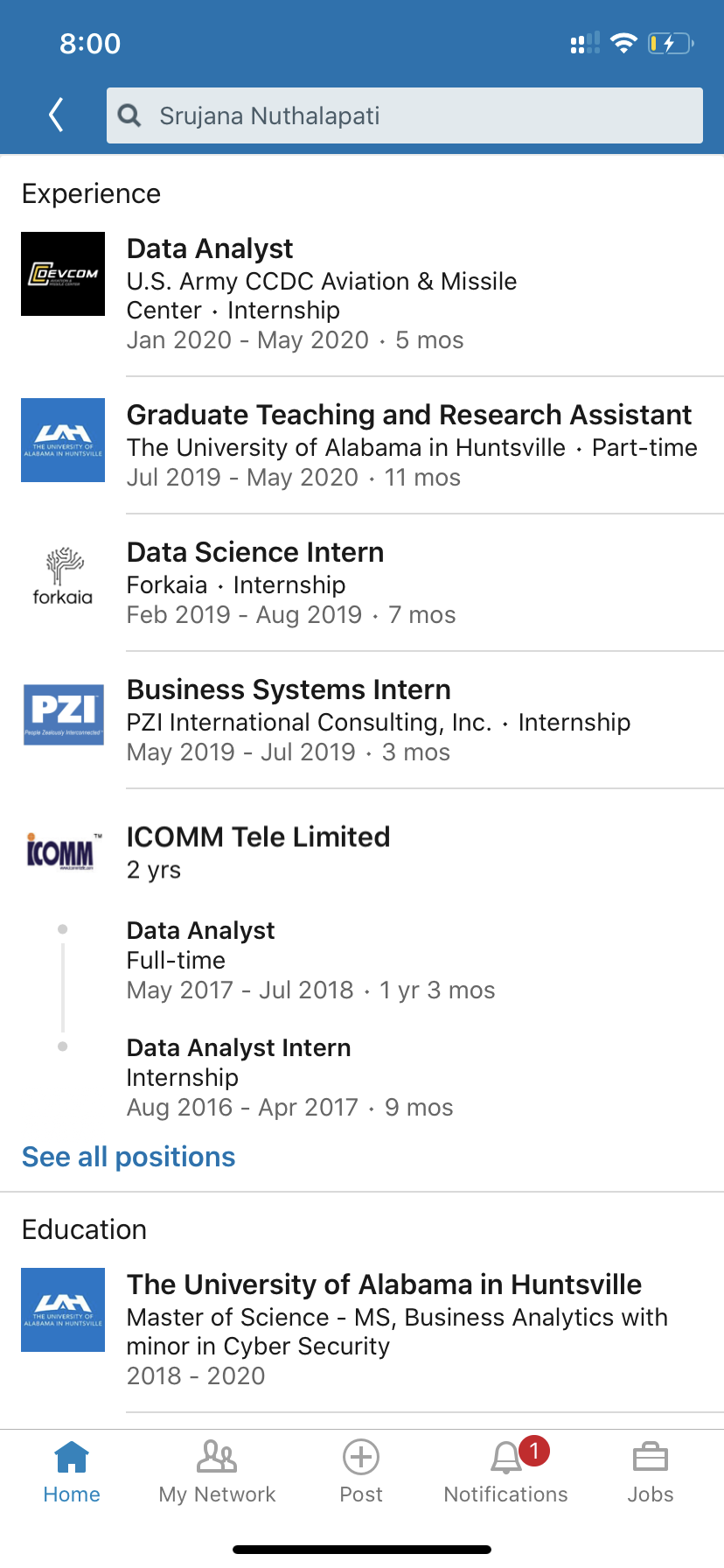Open the DEVCOM company logo
Image resolution: width=724 pixels, height=1568 pixels.
point(63,274)
